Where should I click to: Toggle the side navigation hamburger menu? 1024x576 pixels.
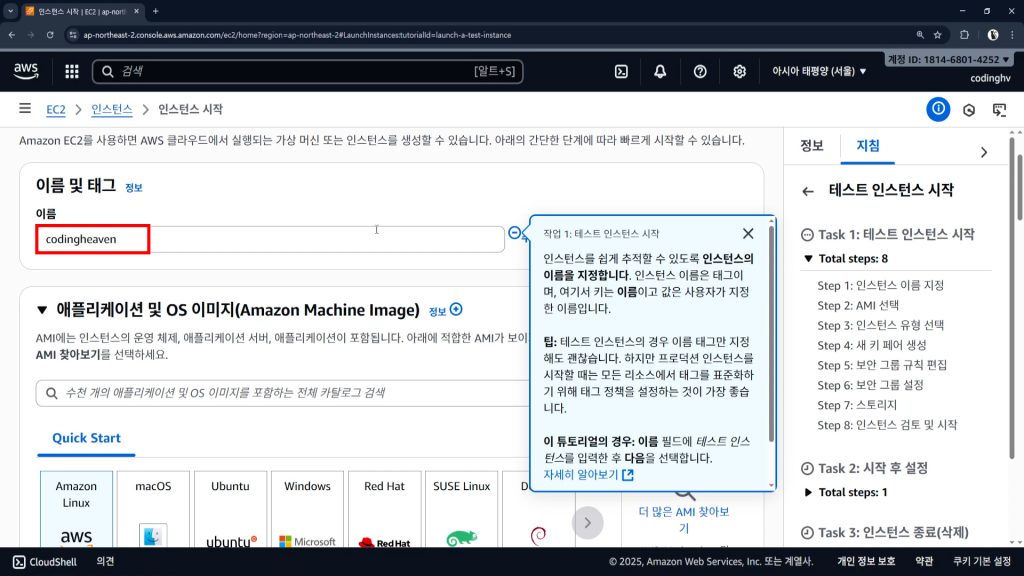click(25, 108)
